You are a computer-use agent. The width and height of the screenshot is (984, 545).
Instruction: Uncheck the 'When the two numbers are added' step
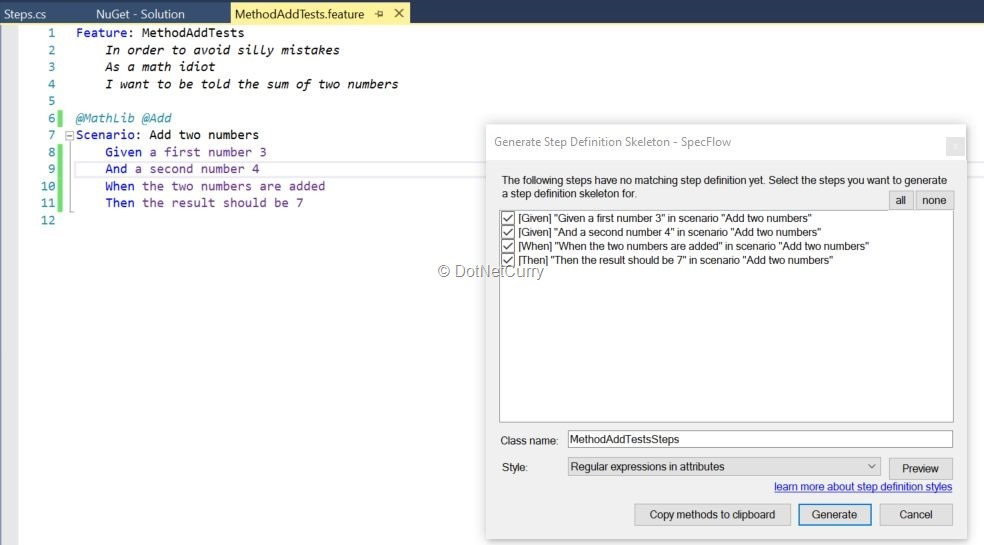[508, 246]
